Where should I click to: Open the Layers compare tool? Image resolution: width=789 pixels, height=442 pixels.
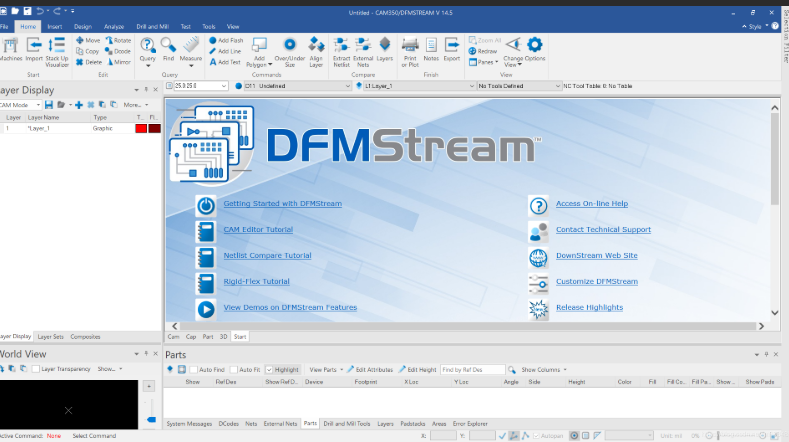[x=384, y=49]
